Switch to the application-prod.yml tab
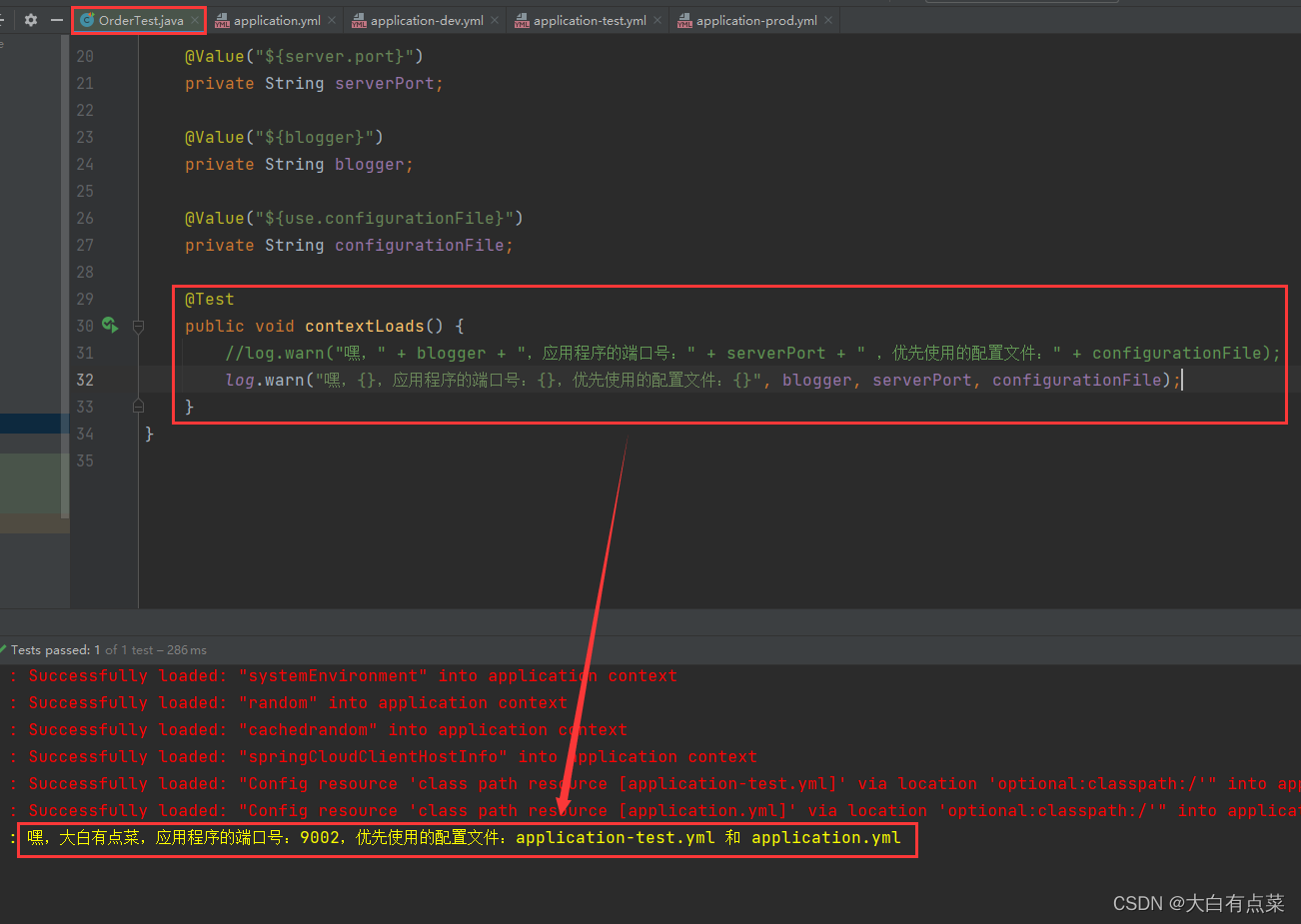 (x=756, y=20)
